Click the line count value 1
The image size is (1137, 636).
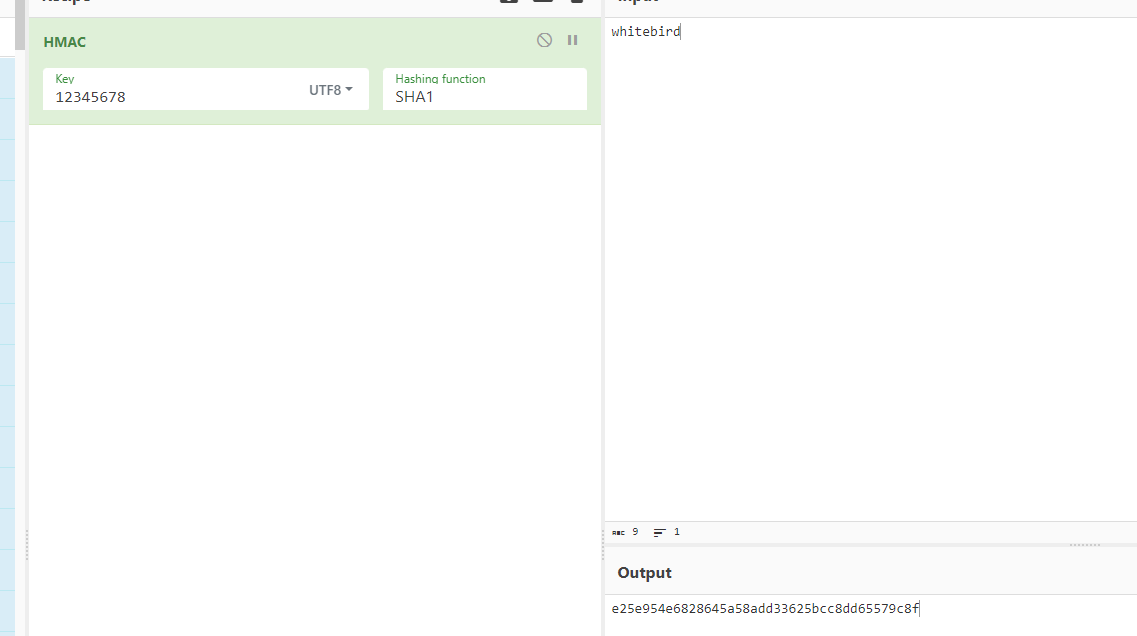tap(677, 532)
